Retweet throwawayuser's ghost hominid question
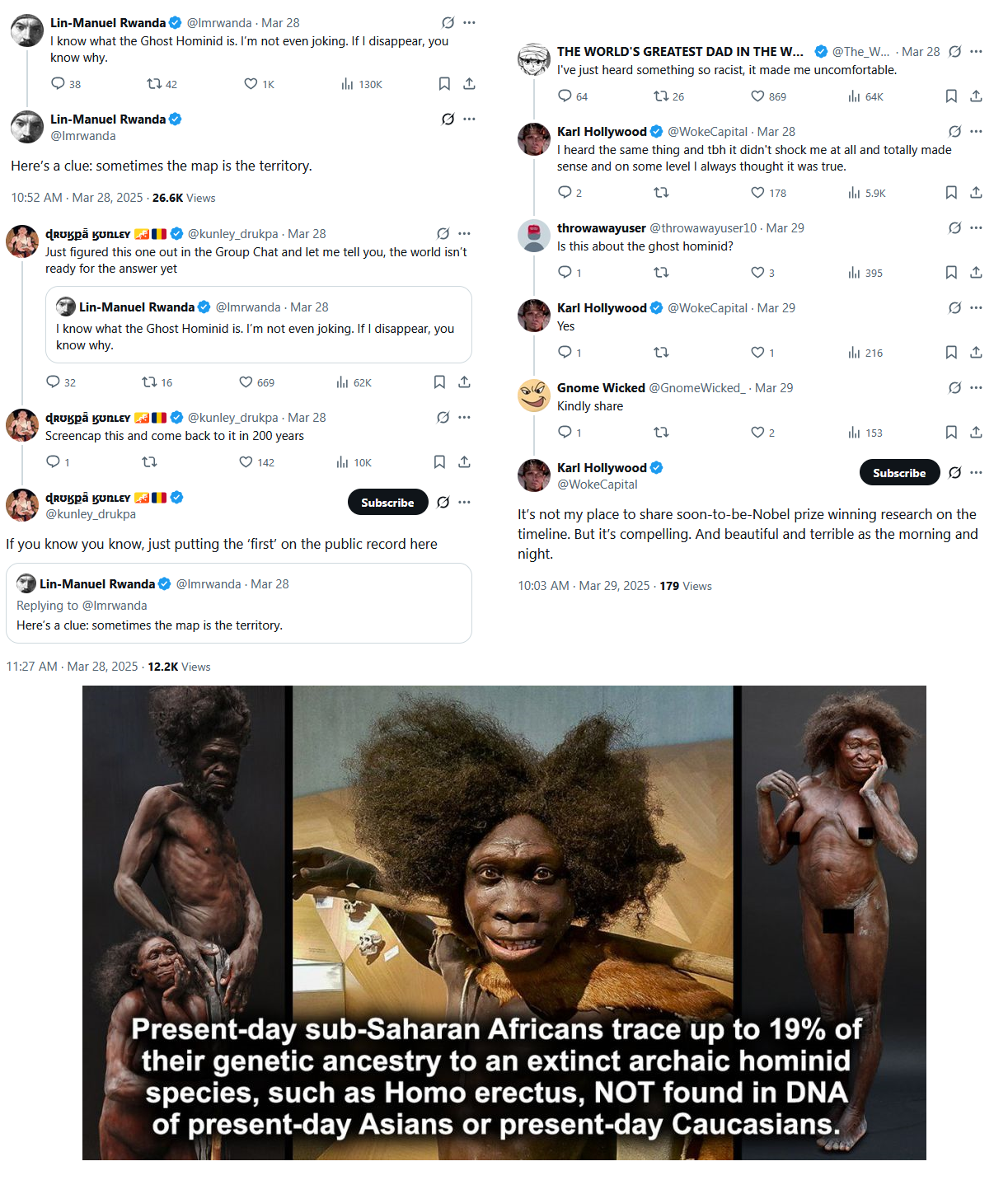 pyautogui.click(x=661, y=273)
